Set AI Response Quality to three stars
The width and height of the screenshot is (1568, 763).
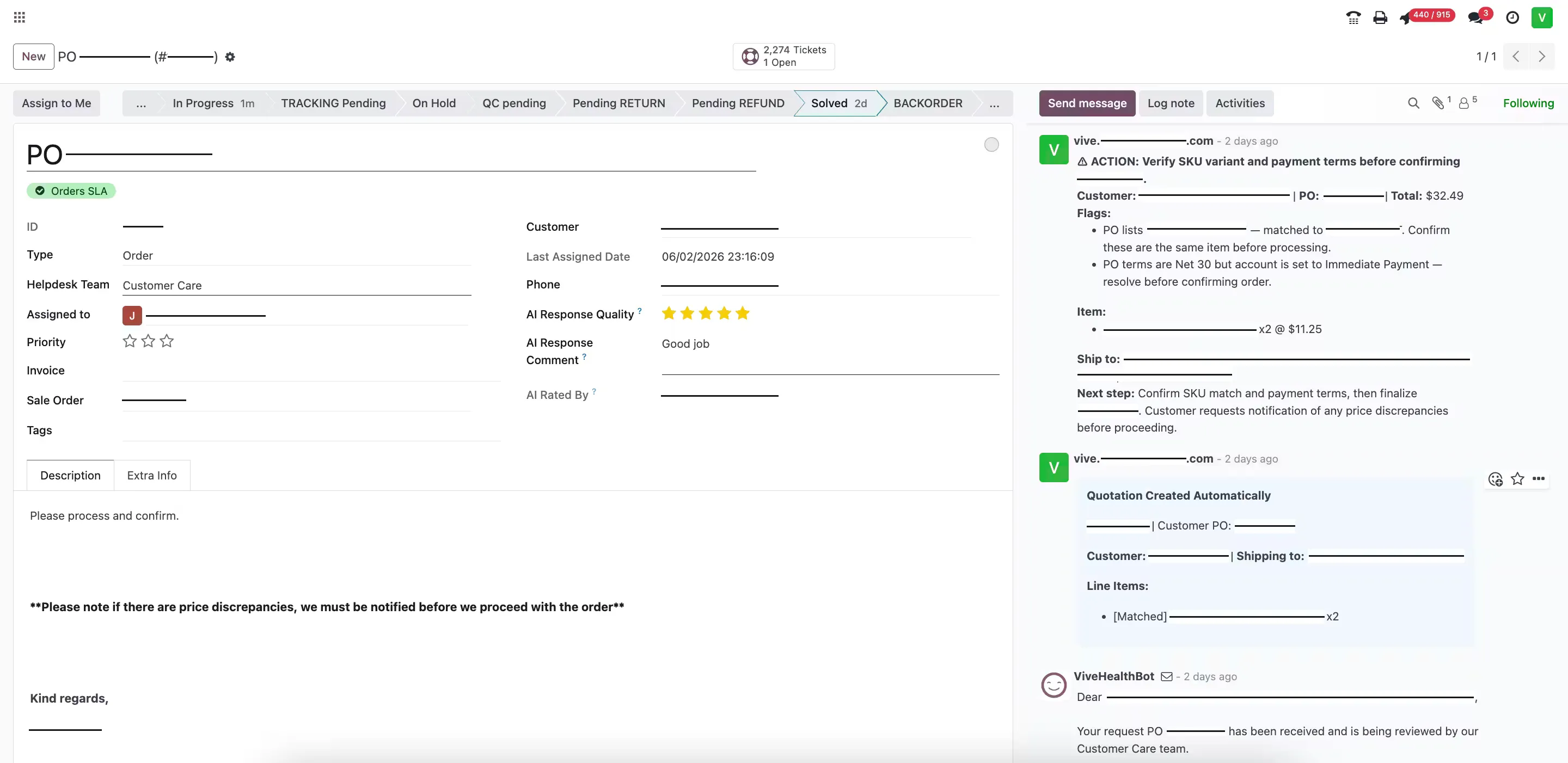click(x=706, y=313)
